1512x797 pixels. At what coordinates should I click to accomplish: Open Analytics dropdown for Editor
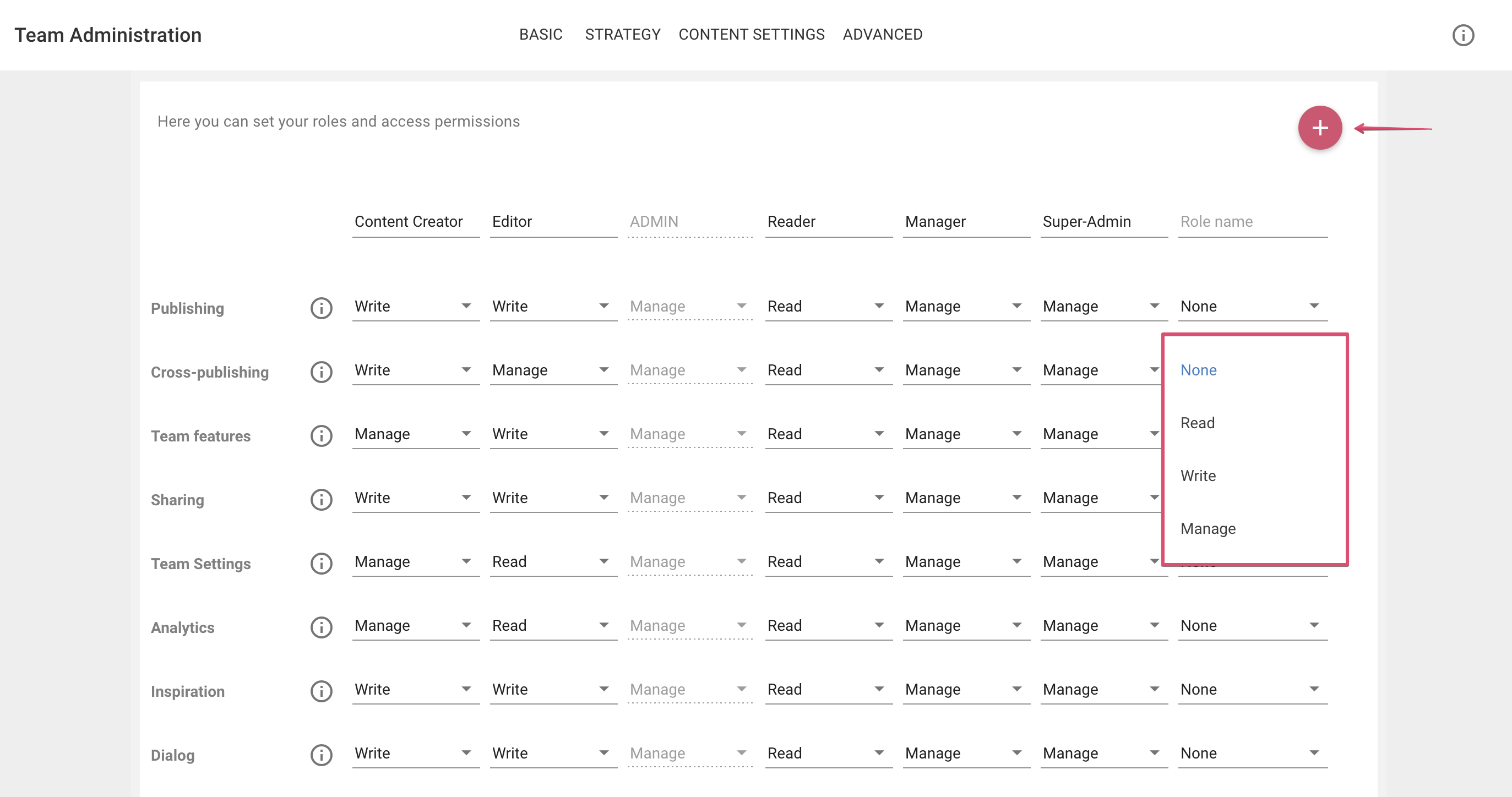tap(553, 626)
